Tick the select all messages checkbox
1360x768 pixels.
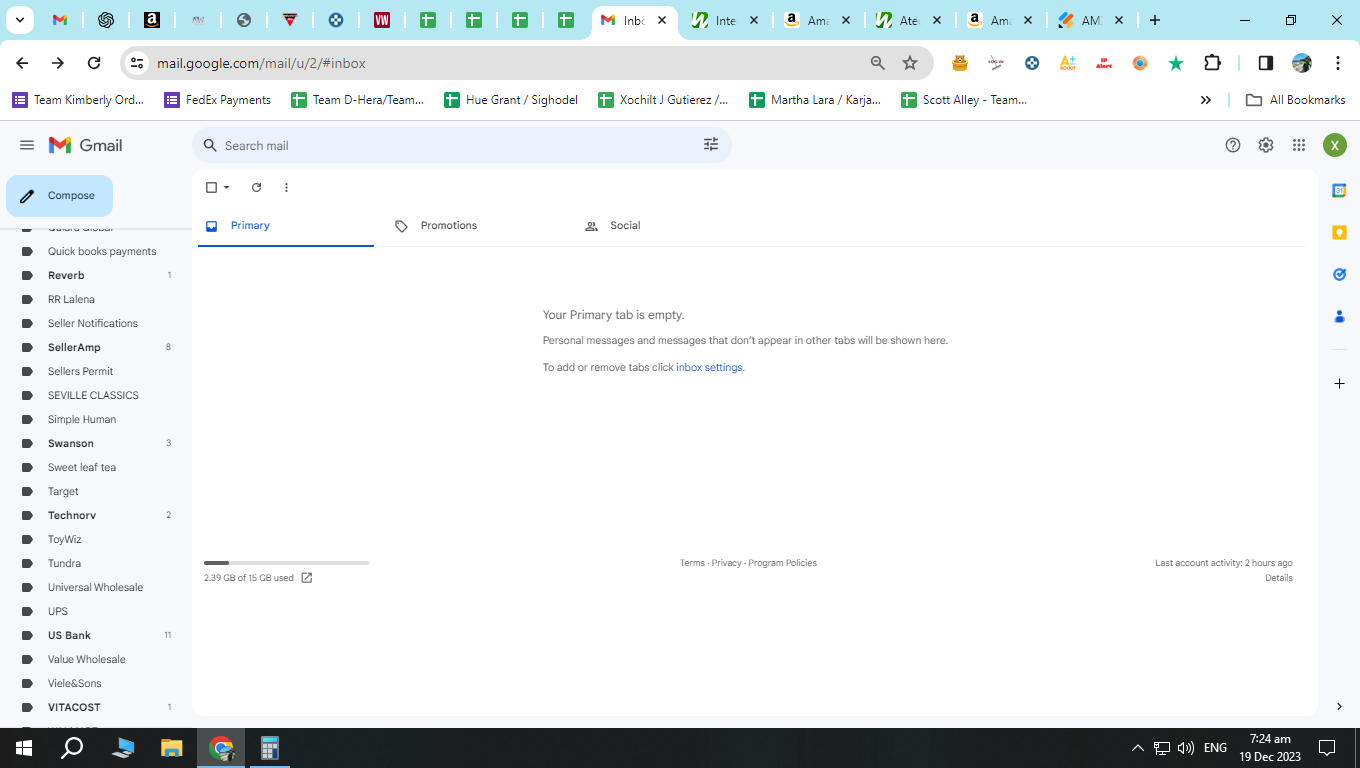pyautogui.click(x=211, y=187)
